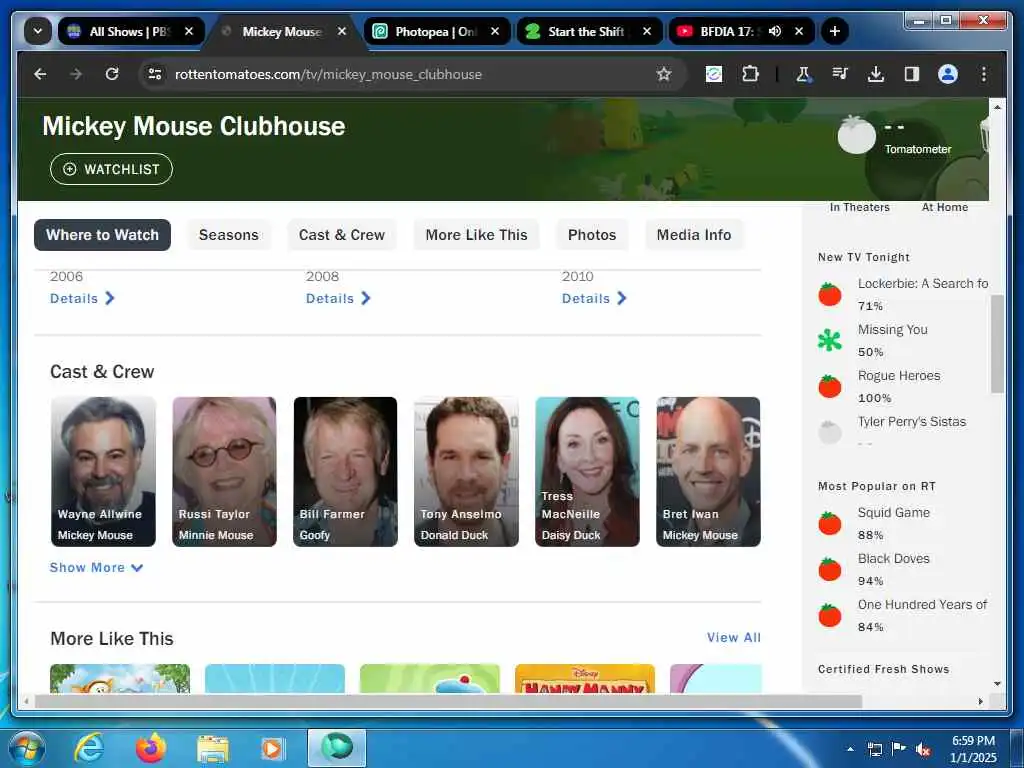Click the green splat icon beside Missing You
Image resolution: width=1024 pixels, height=768 pixels.
[x=829, y=340]
